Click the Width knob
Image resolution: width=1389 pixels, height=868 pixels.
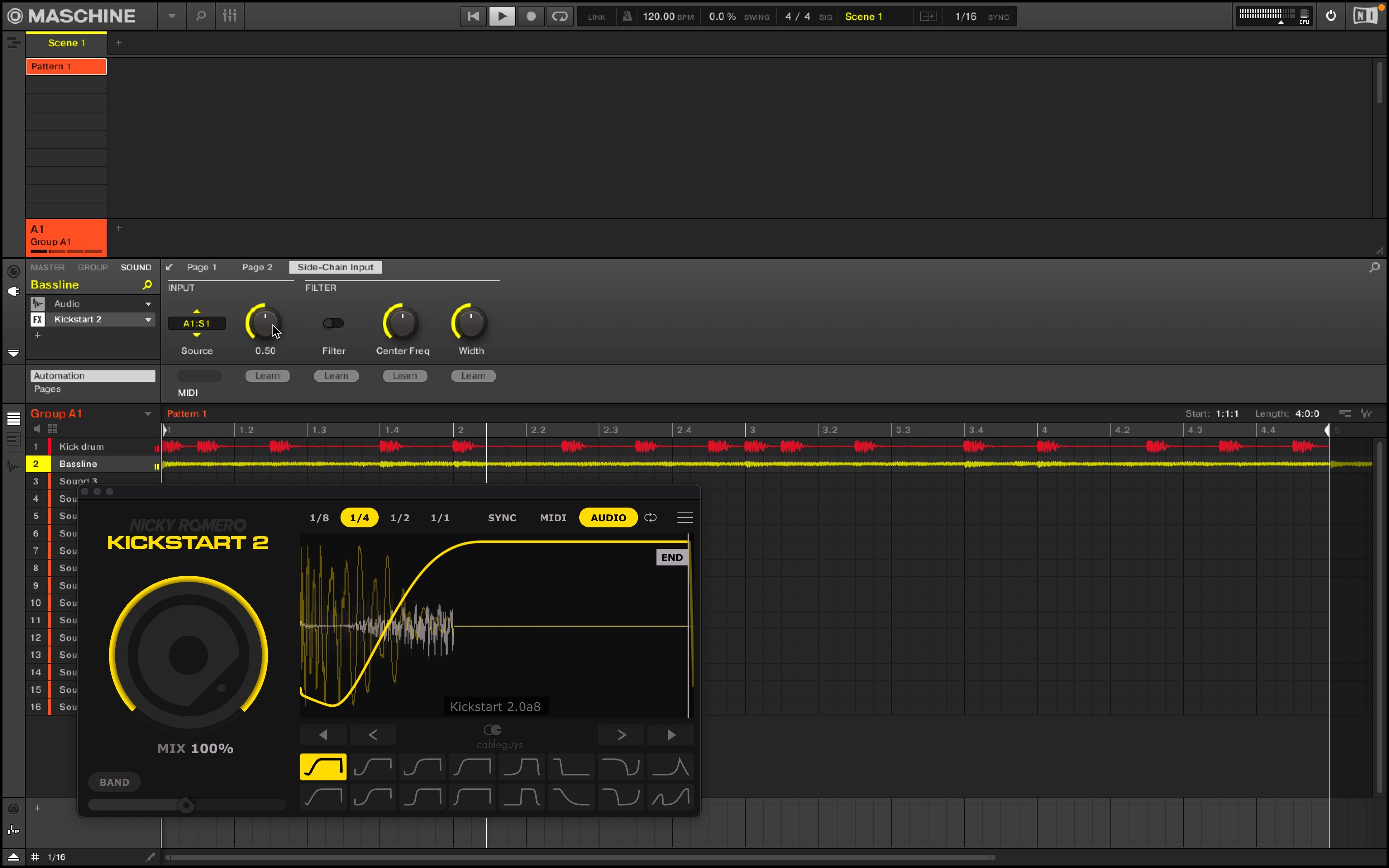(x=471, y=323)
